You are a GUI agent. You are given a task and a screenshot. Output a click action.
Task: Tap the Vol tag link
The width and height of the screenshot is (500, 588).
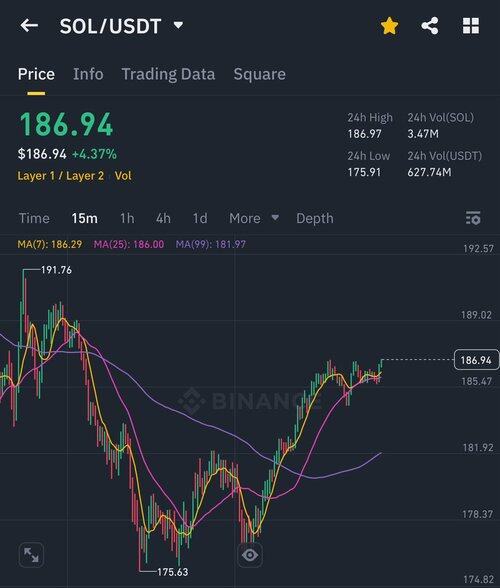[x=123, y=176]
